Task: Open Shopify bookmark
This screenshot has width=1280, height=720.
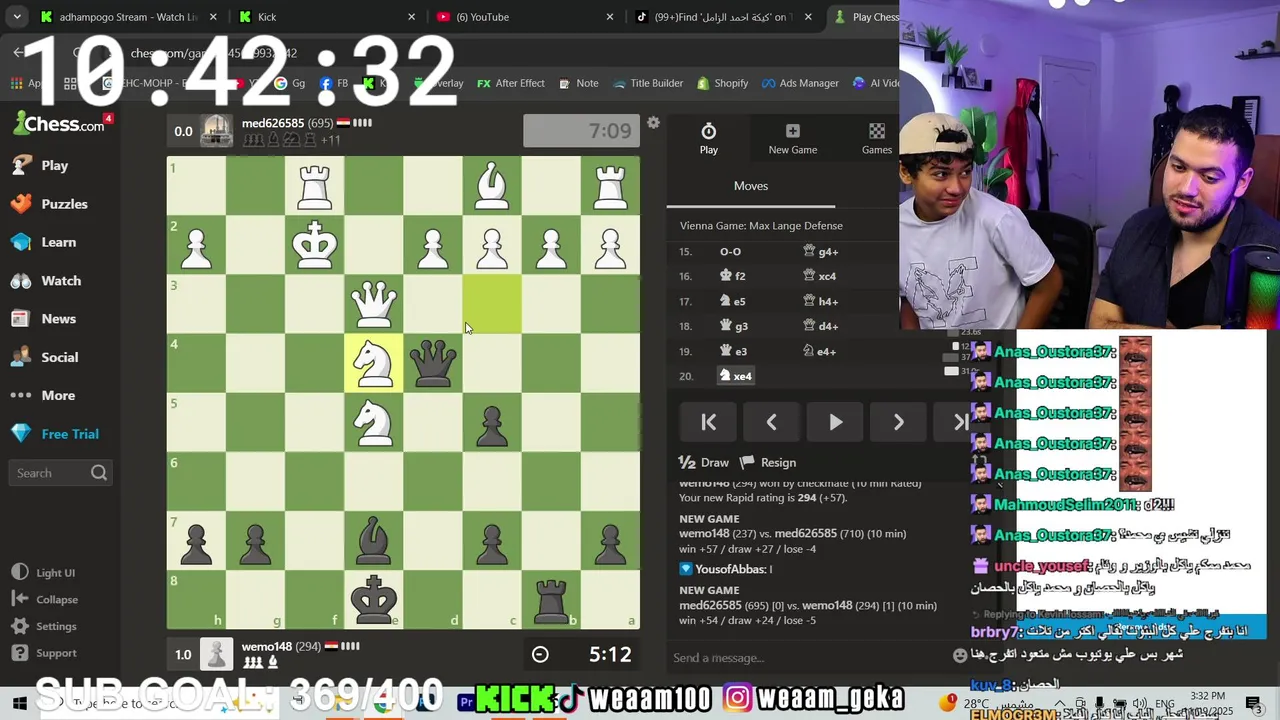Action: tap(722, 83)
